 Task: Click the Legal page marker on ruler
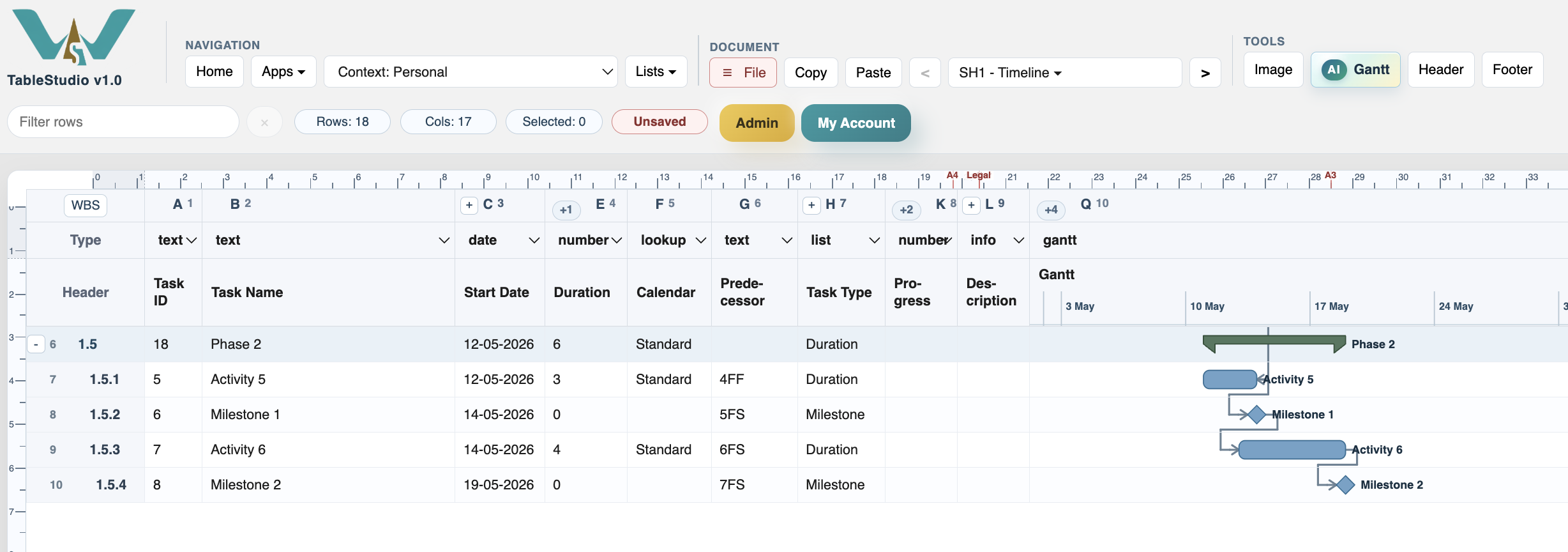(978, 175)
